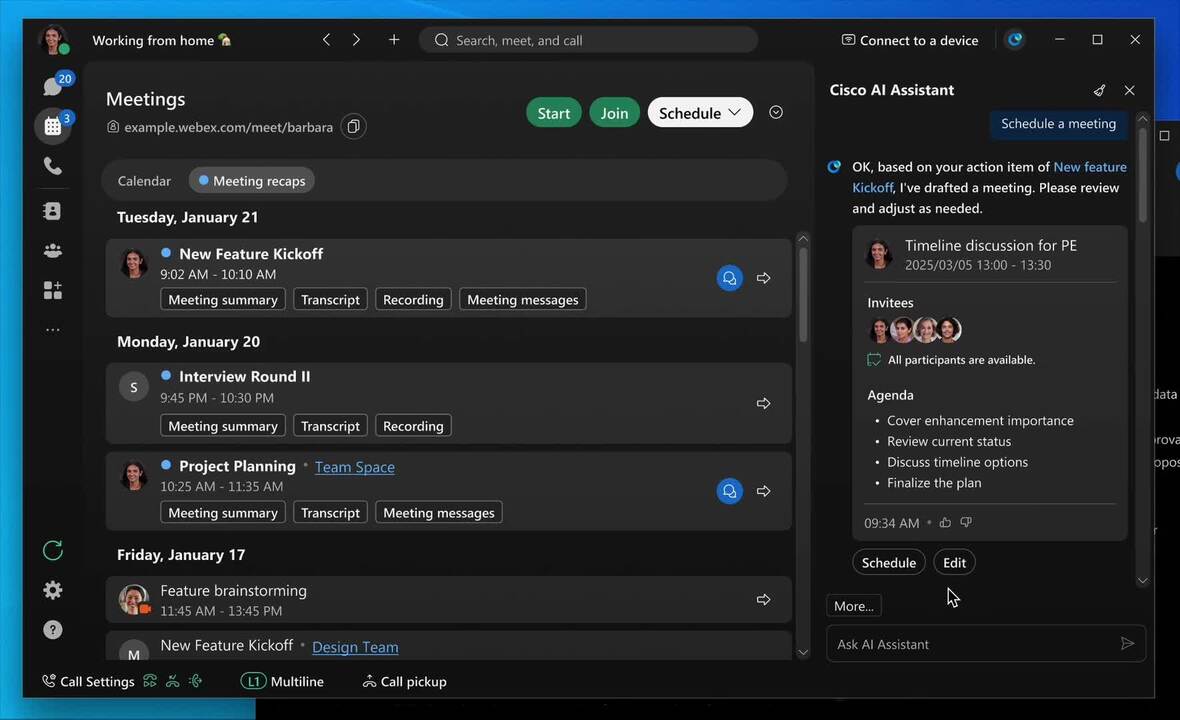Open the Calling phone icon in sidebar
Screen dimensions: 1180x720
[x=53, y=166]
